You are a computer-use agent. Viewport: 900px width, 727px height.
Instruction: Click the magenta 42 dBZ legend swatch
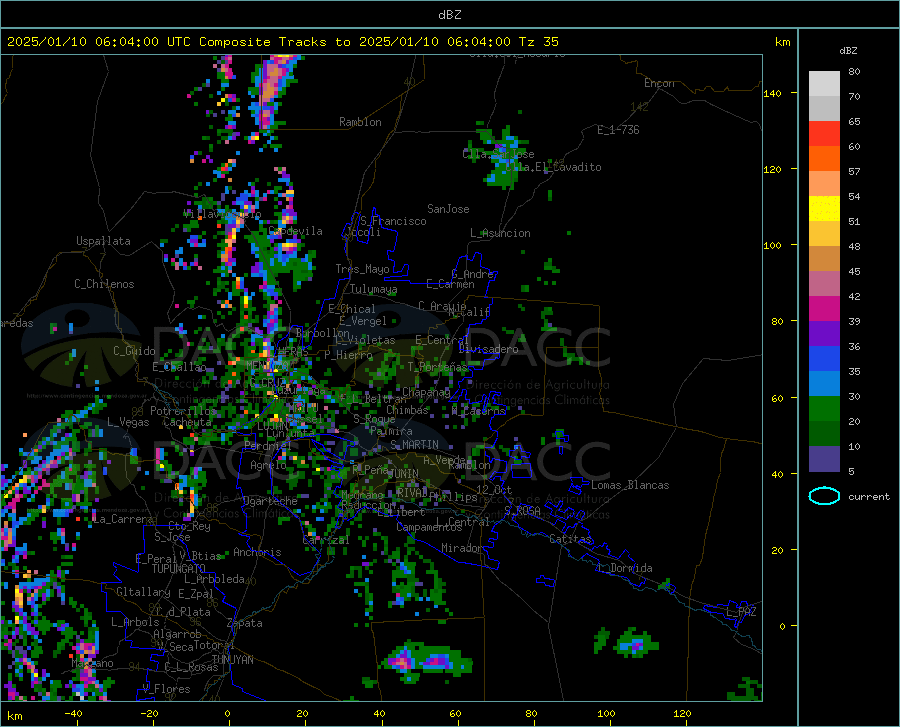pos(824,309)
